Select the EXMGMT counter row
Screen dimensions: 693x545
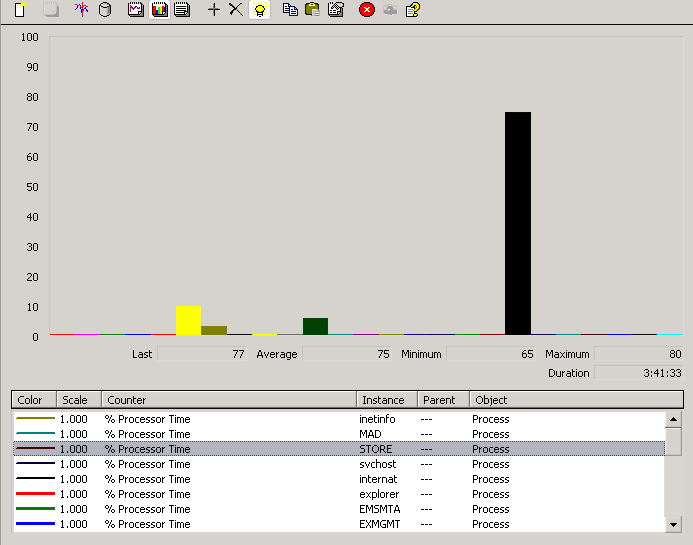[x=339, y=524]
